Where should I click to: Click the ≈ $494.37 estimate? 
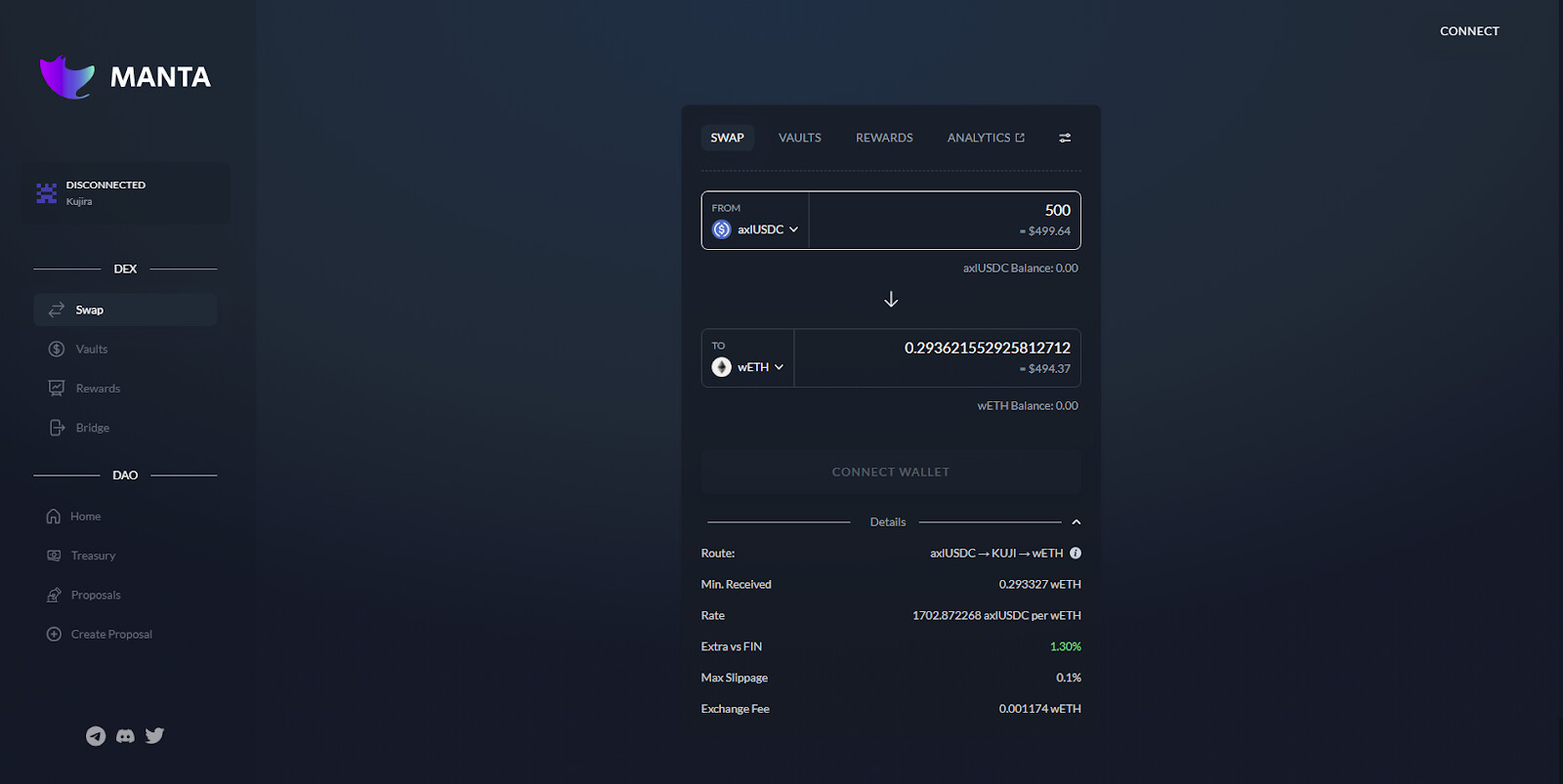pos(1044,369)
